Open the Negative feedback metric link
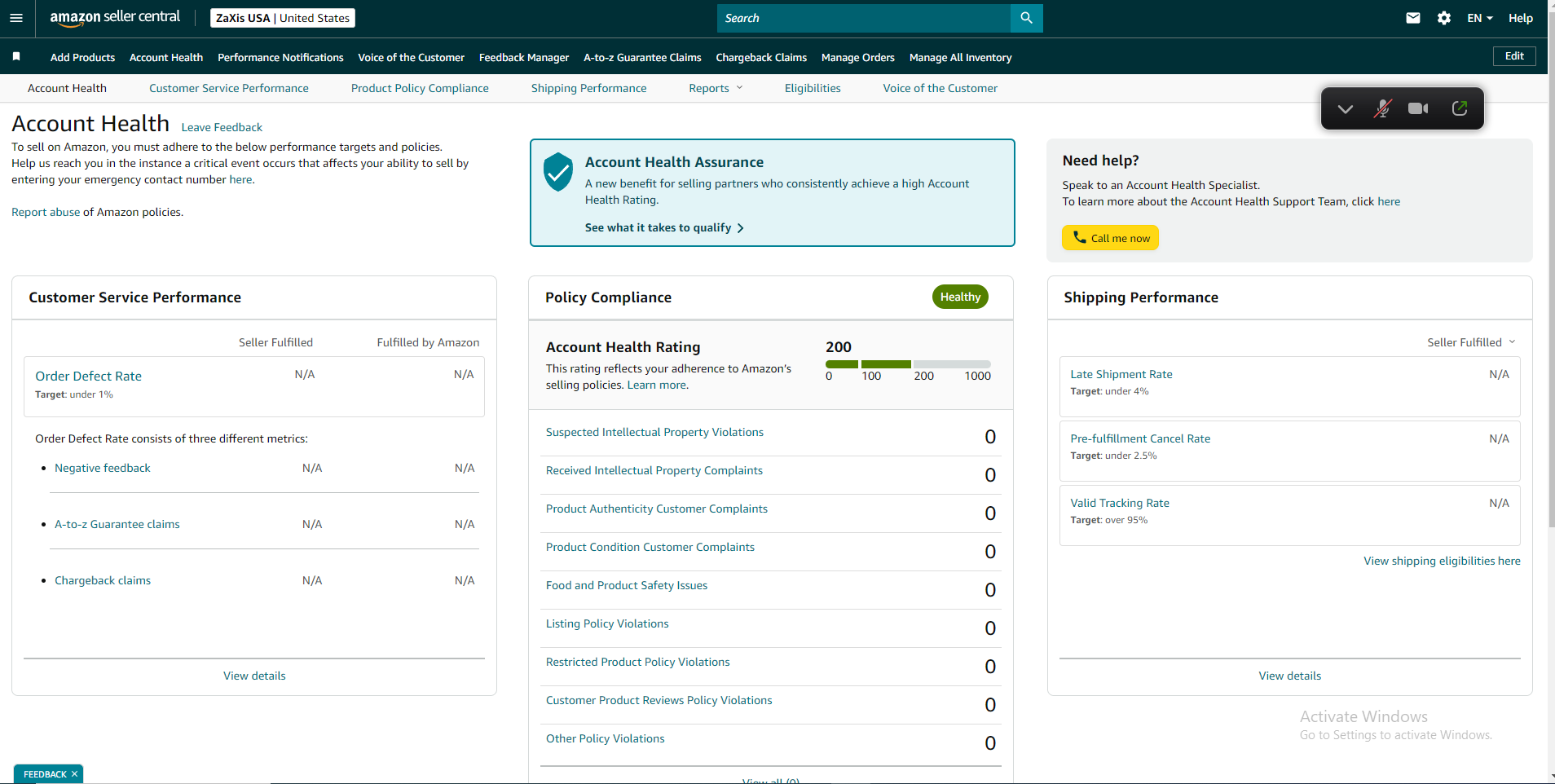Screen dimensions: 1555x784 pos(103,468)
